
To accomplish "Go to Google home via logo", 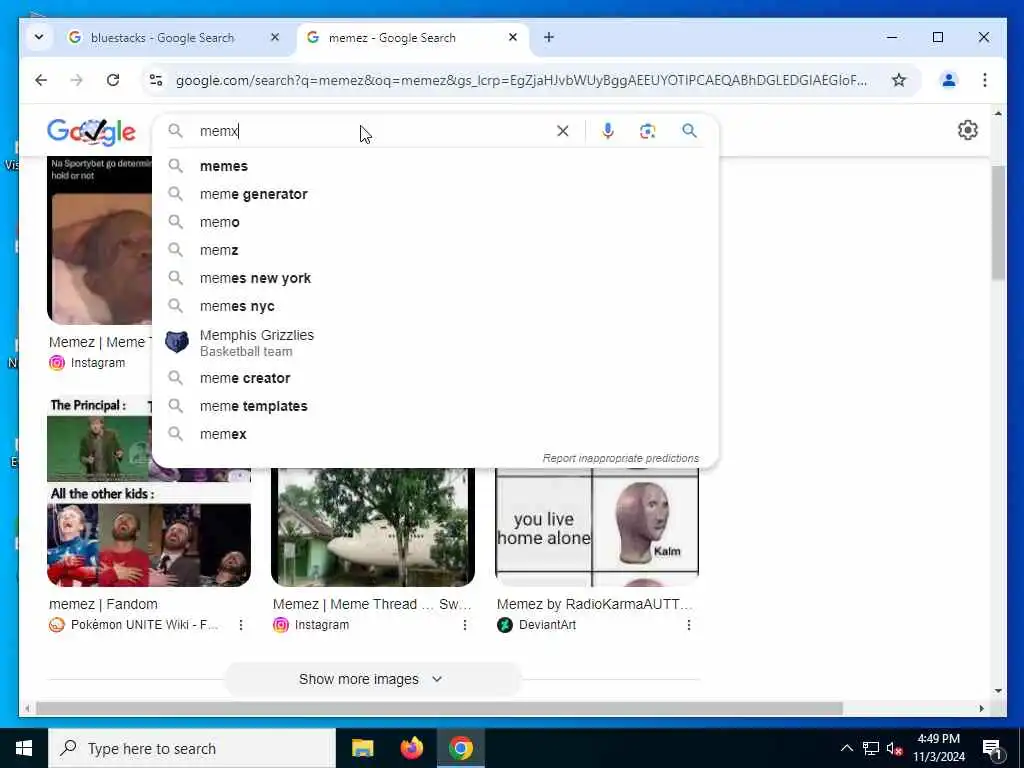I will (91, 132).
